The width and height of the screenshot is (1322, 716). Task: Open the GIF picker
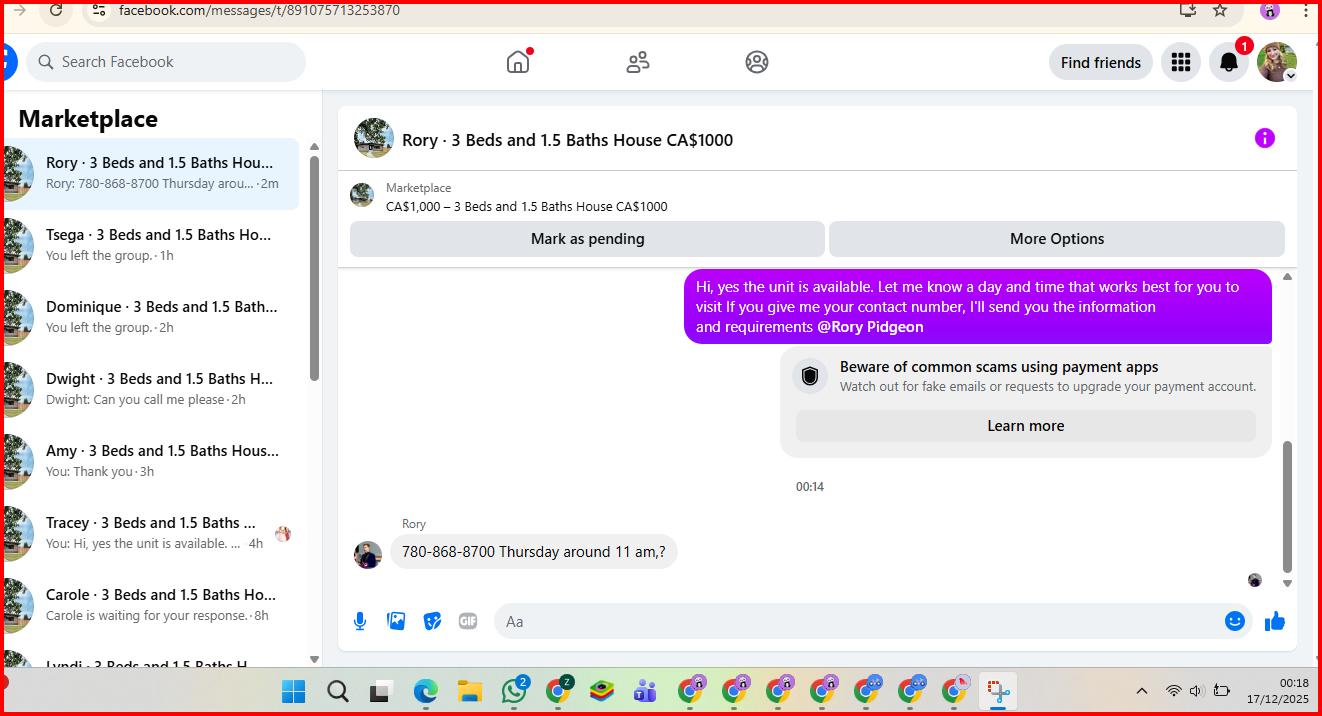[468, 621]
